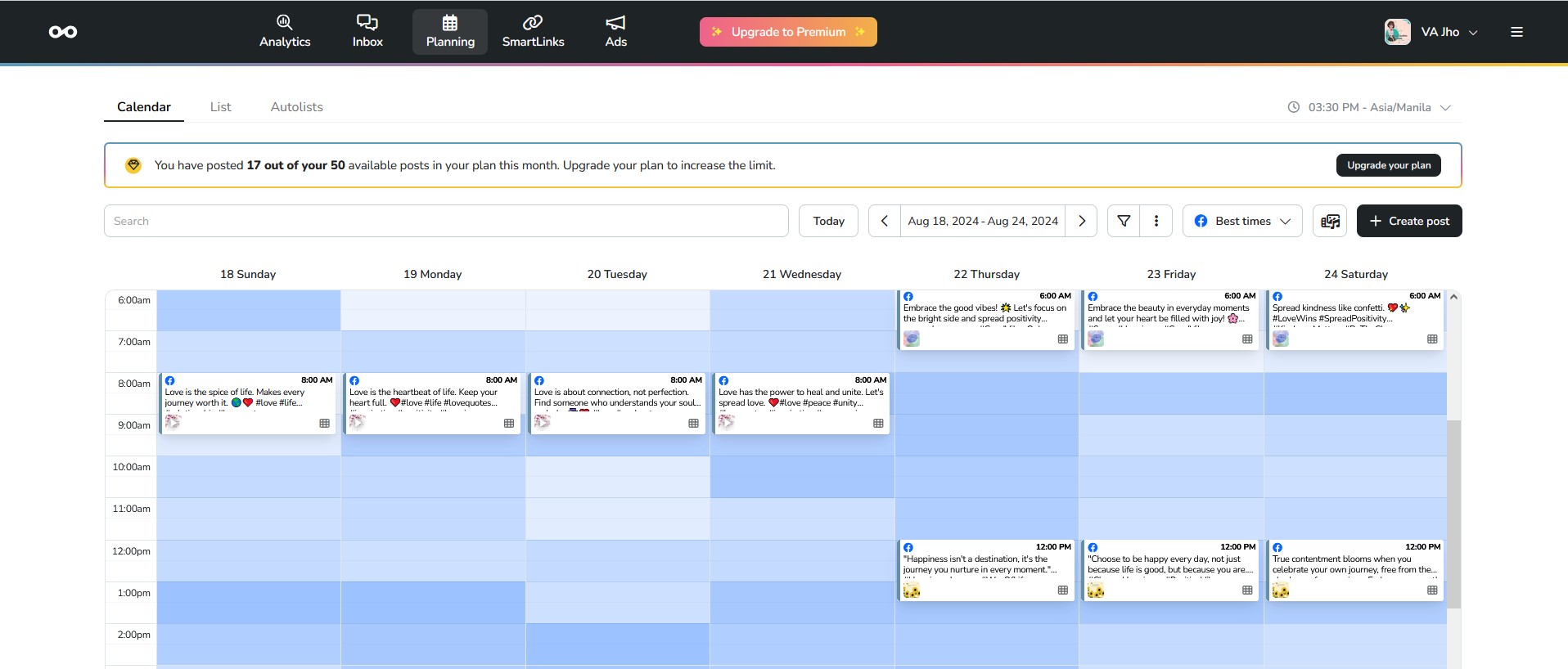The height and width of the screenshot is (669, 1568).
Task: Click Facebook icon on Friday 12:00 PM post
Action: click(x=1093, y=547)
